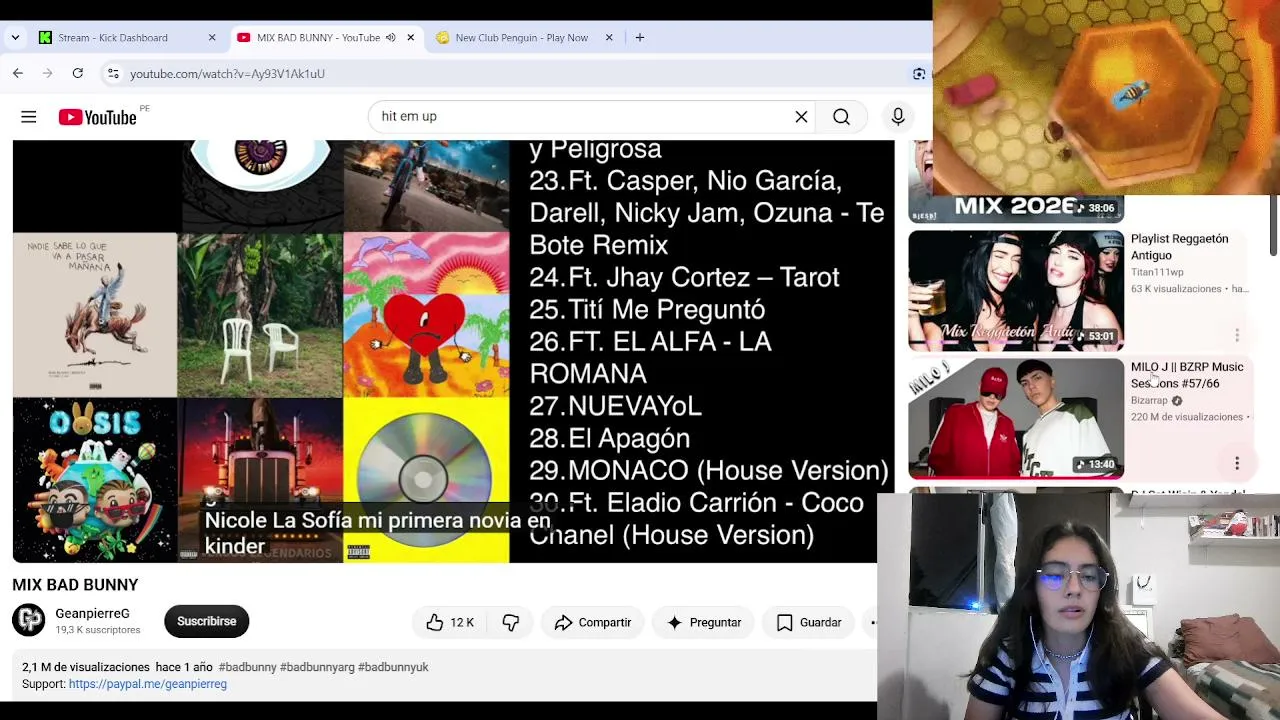Start voice search with microphone
Image resolution: width=1280 pixels, height=720 pixels.
898,117
